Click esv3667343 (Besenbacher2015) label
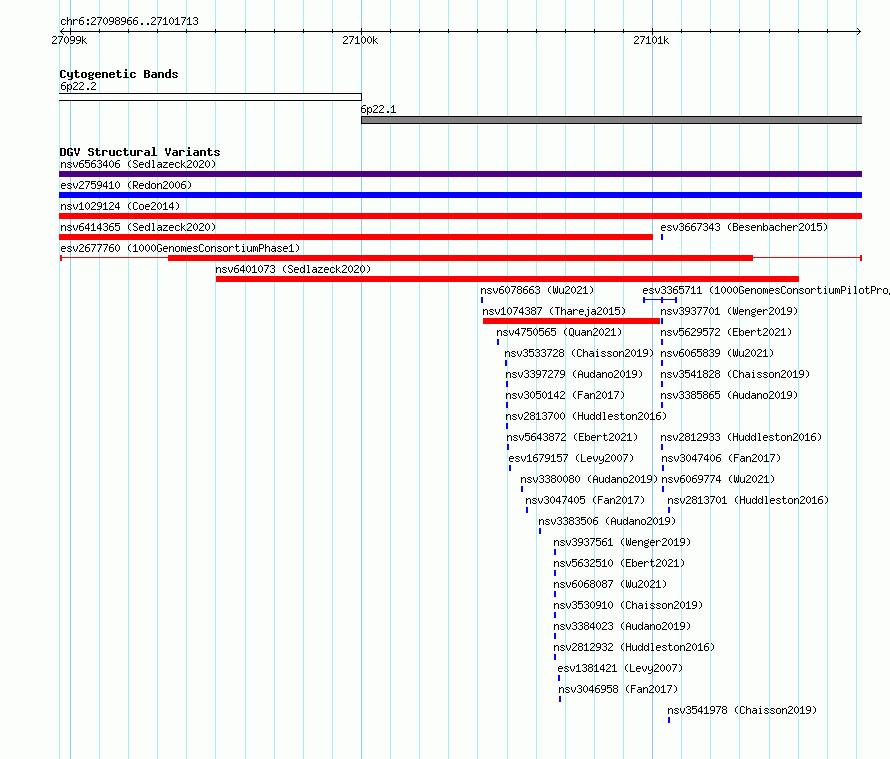 pos(744,227)
